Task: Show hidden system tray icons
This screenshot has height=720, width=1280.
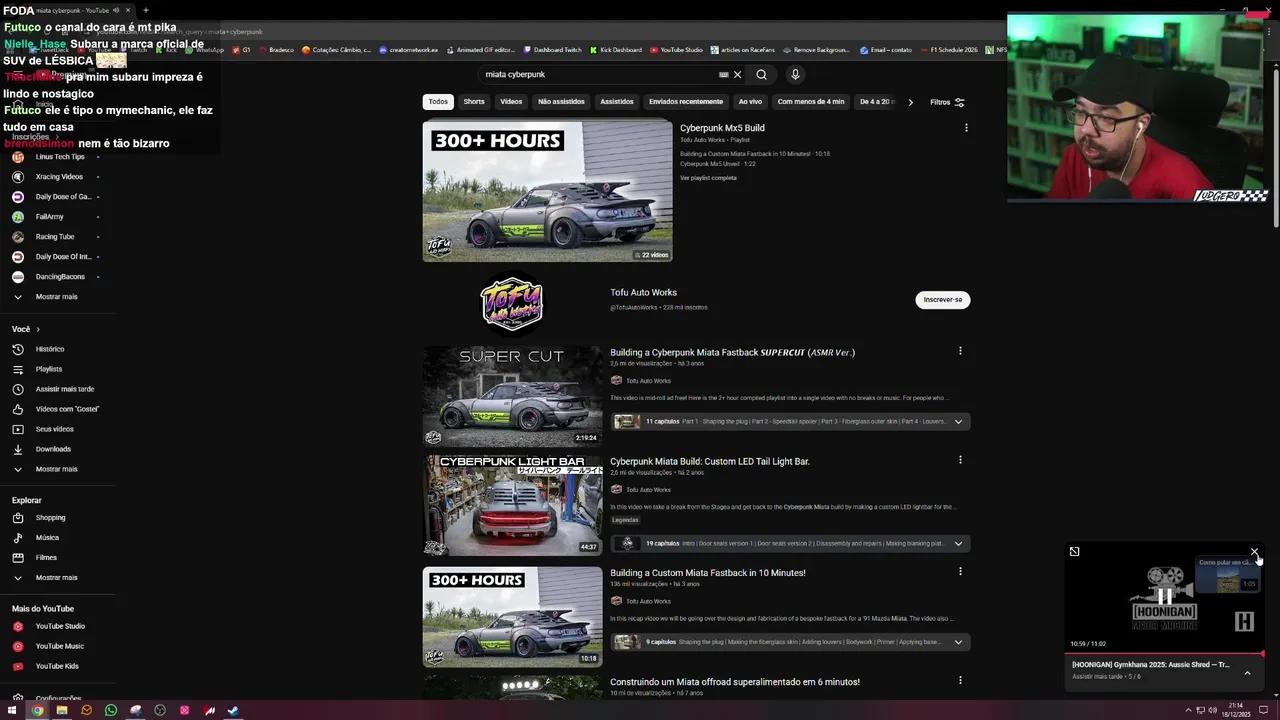Action: click(1188, 710)
